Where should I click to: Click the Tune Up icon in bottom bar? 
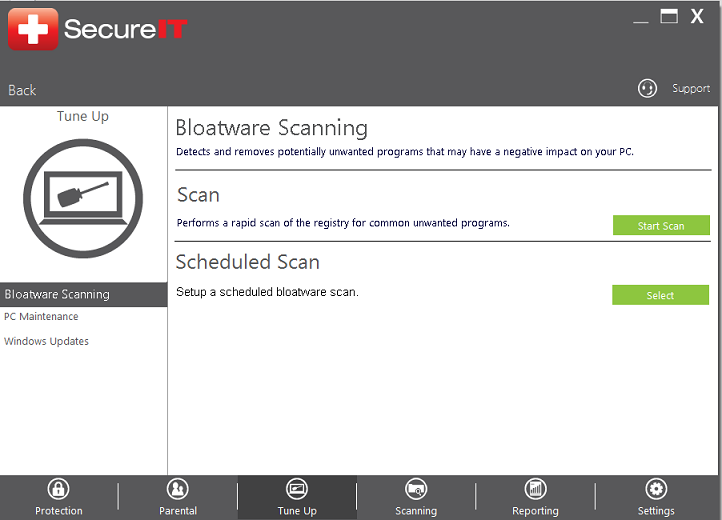[x=297, y=489]
